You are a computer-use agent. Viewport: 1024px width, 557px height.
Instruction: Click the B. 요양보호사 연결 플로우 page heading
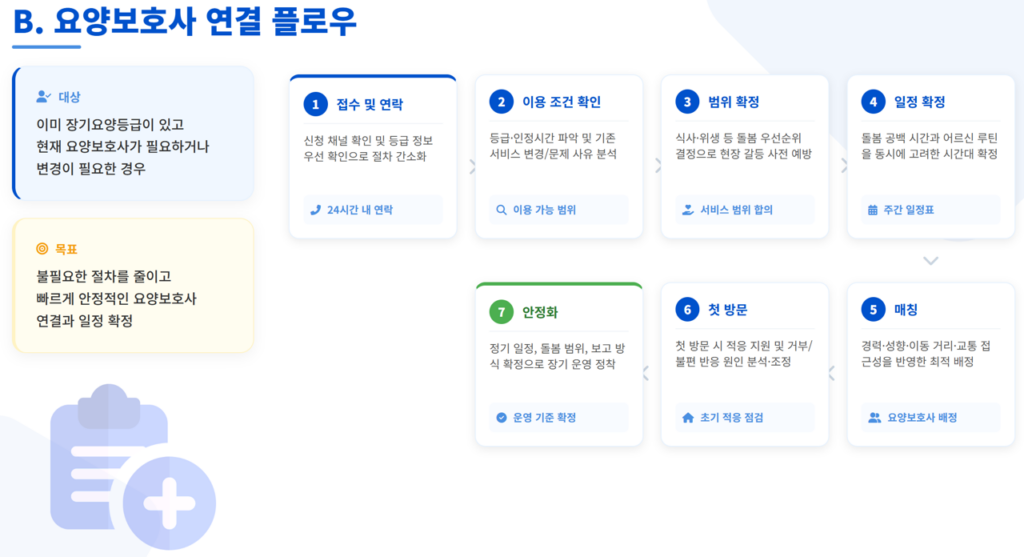pyautogui.click(x=185, y=21)
